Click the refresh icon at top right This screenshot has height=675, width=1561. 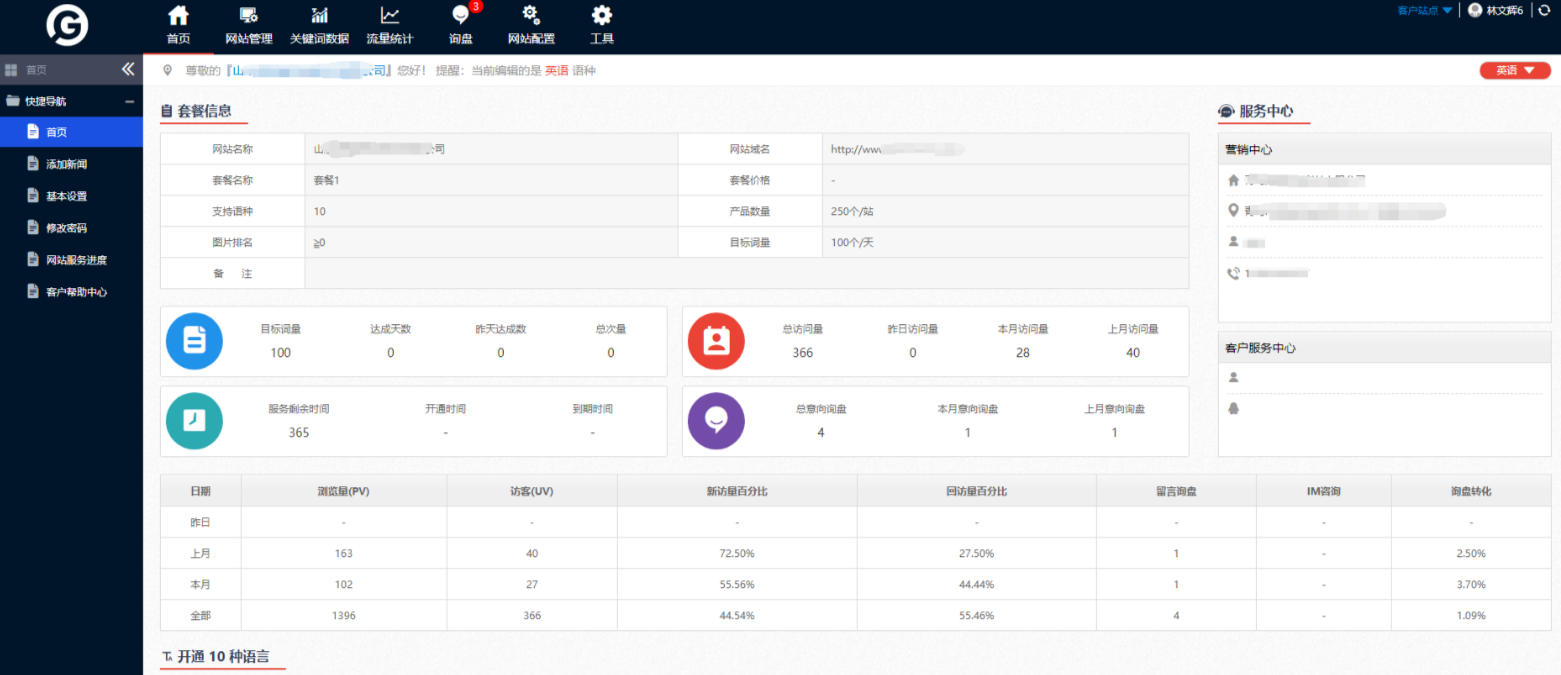point(1544,10)
